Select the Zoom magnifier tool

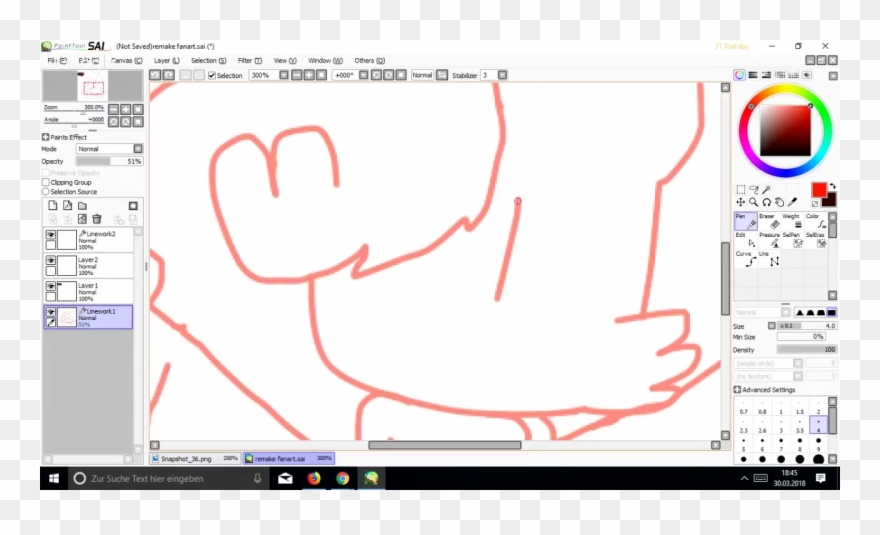[x=754, y=202]
